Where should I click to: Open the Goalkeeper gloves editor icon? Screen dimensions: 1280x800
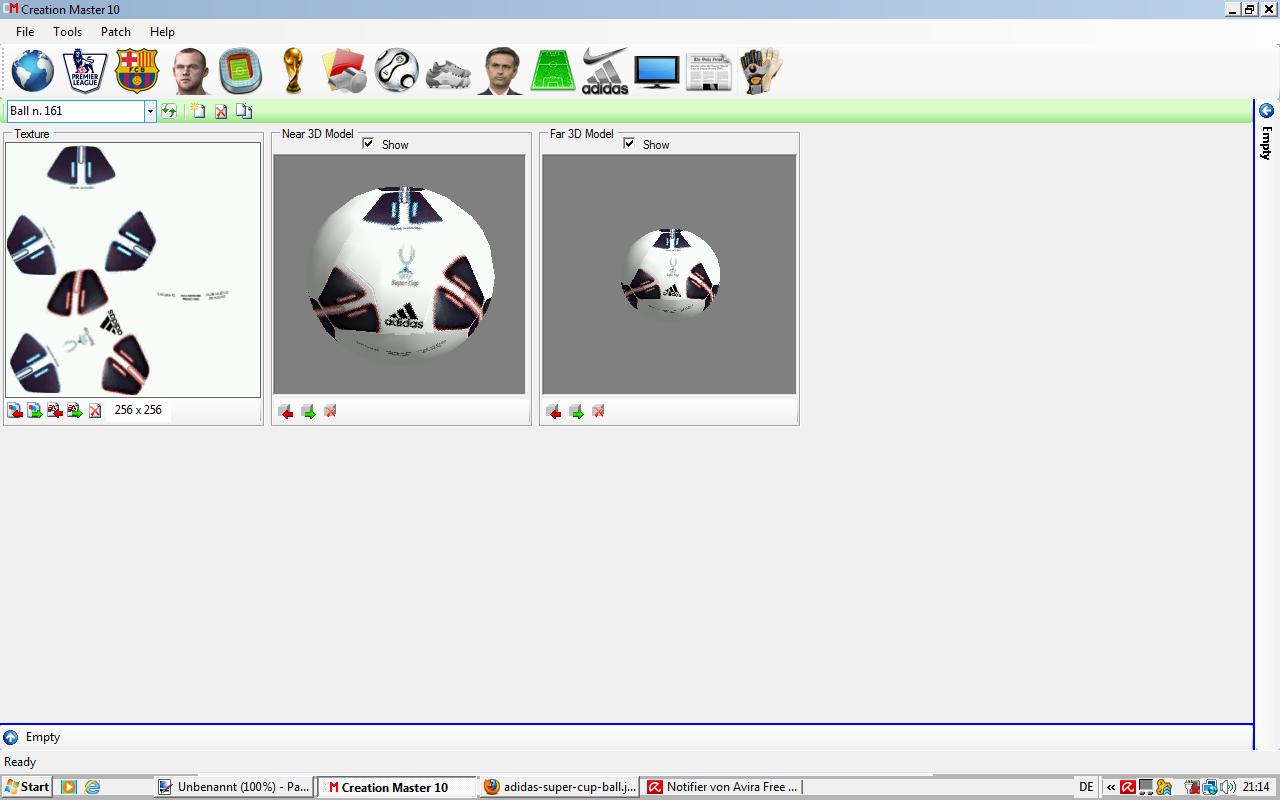pos(760,71)
